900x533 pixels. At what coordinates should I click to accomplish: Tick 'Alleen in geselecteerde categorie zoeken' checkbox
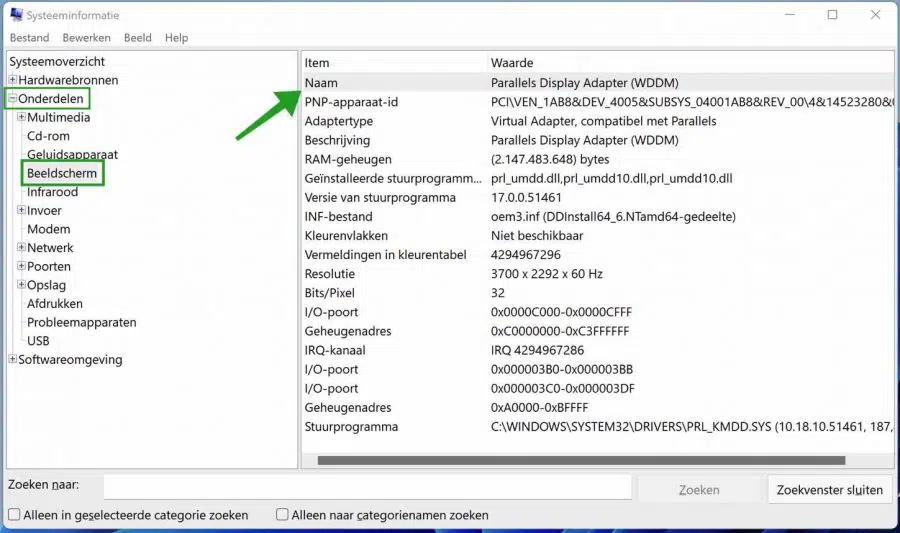[x=14, y=514]
